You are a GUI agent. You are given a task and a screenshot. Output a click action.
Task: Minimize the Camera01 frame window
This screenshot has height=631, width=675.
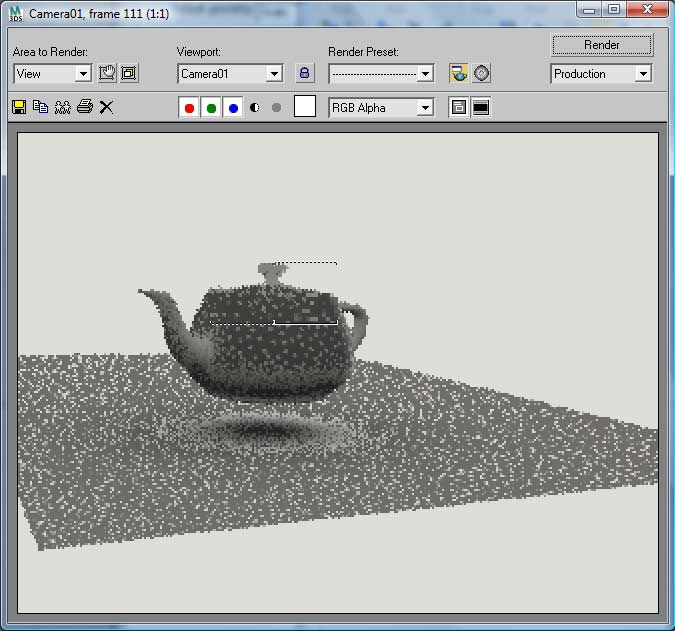point(589,9)
